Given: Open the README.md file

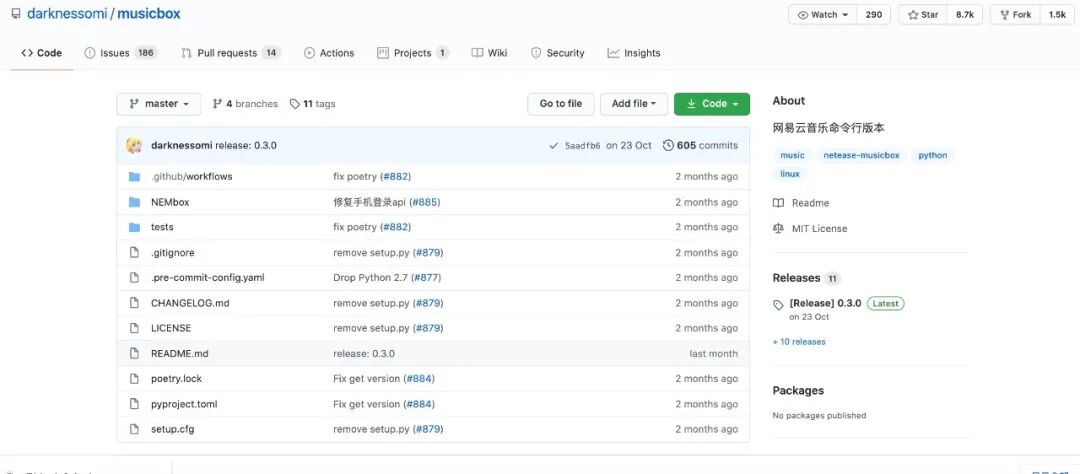Looking at the screenshot, I should [179, 353].
